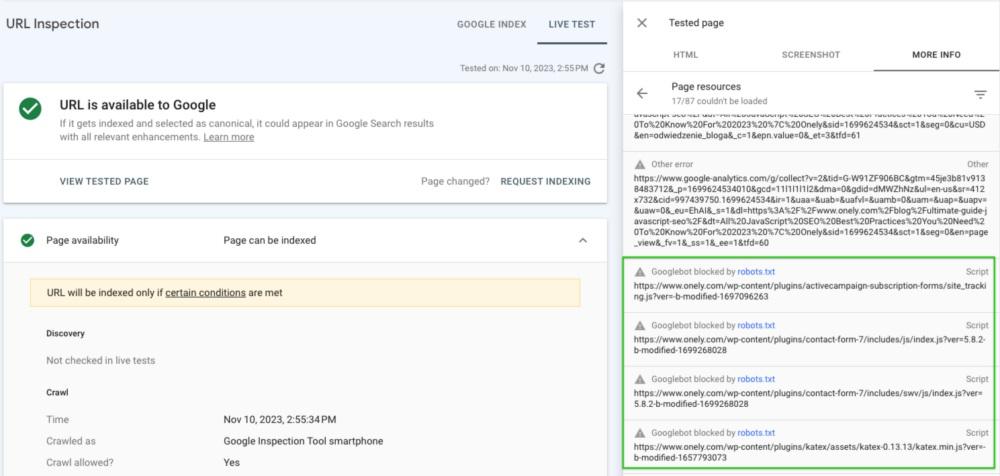Switch to the Screenshot tab

(x=811, y=55)
